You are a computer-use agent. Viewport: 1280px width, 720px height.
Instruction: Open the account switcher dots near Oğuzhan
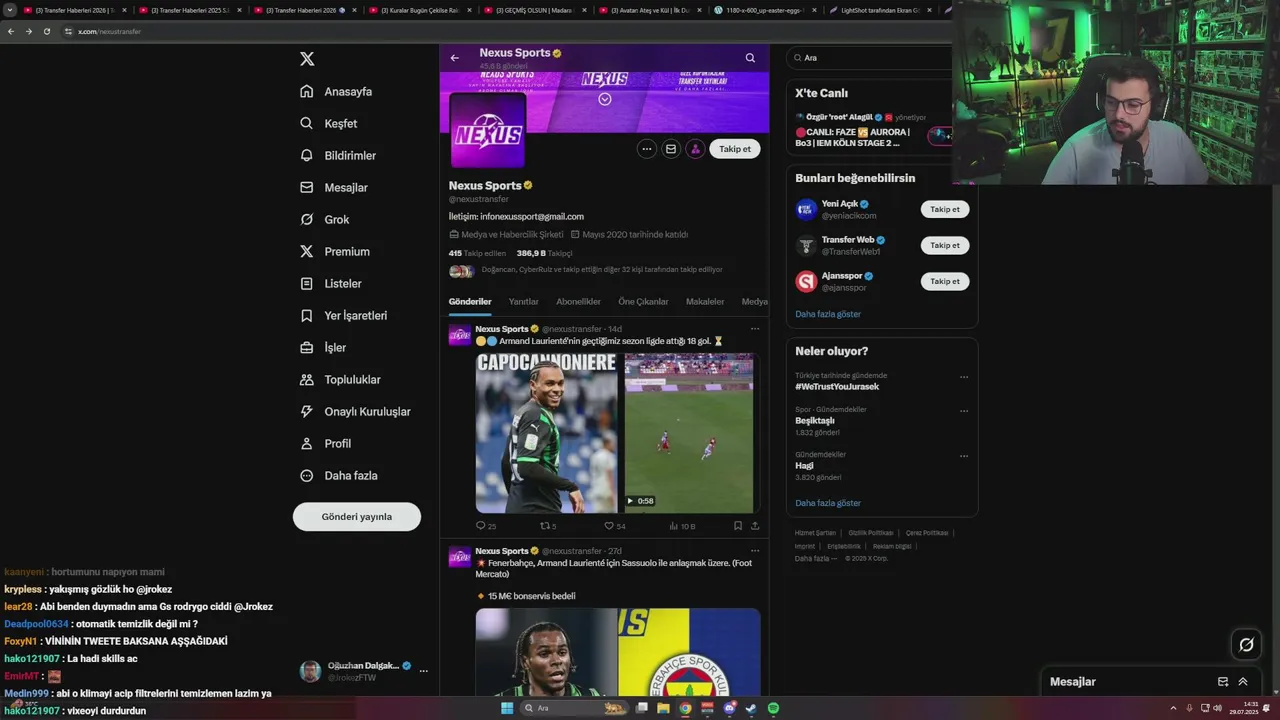[x=424, y=671]
